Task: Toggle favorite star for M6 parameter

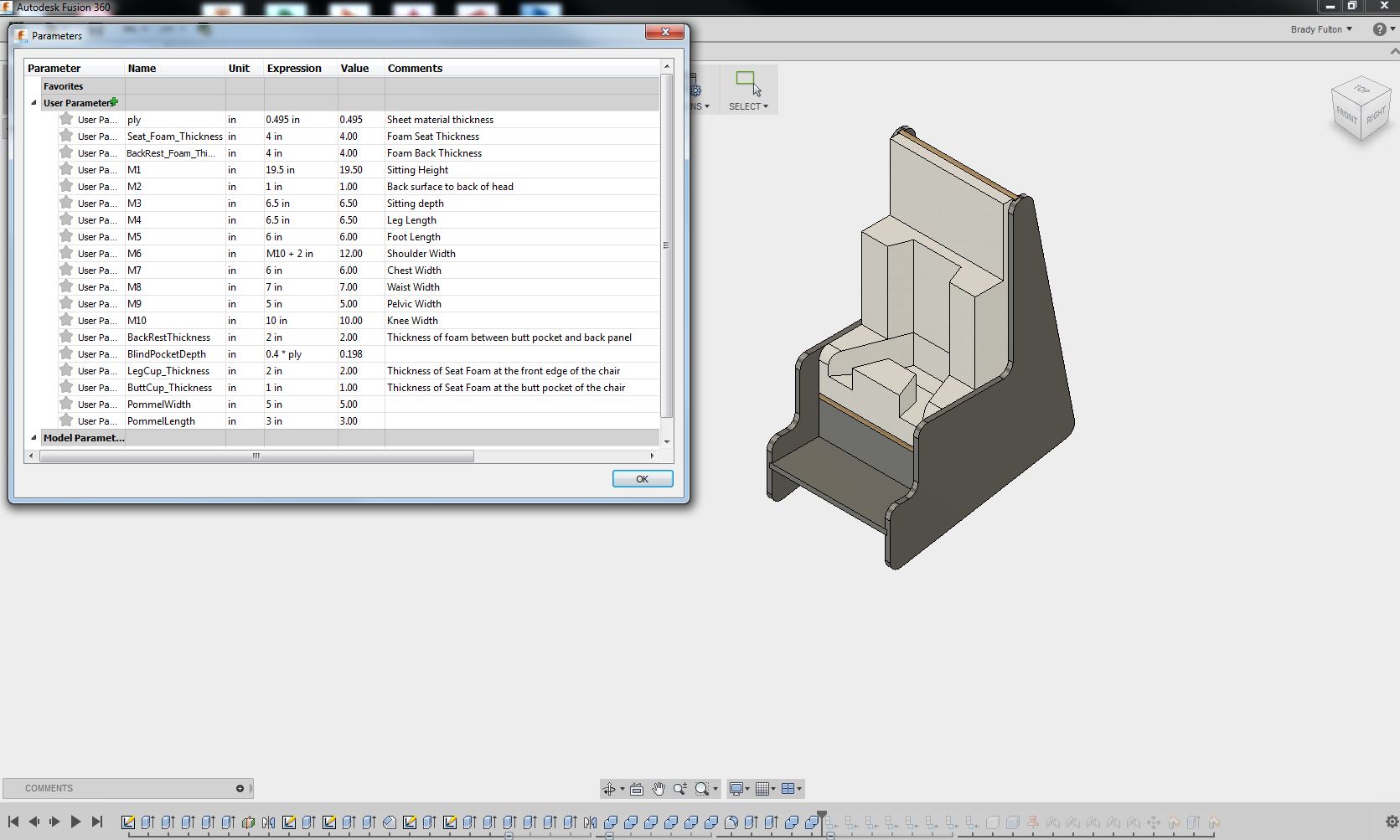Action: (x=66, y=253)
